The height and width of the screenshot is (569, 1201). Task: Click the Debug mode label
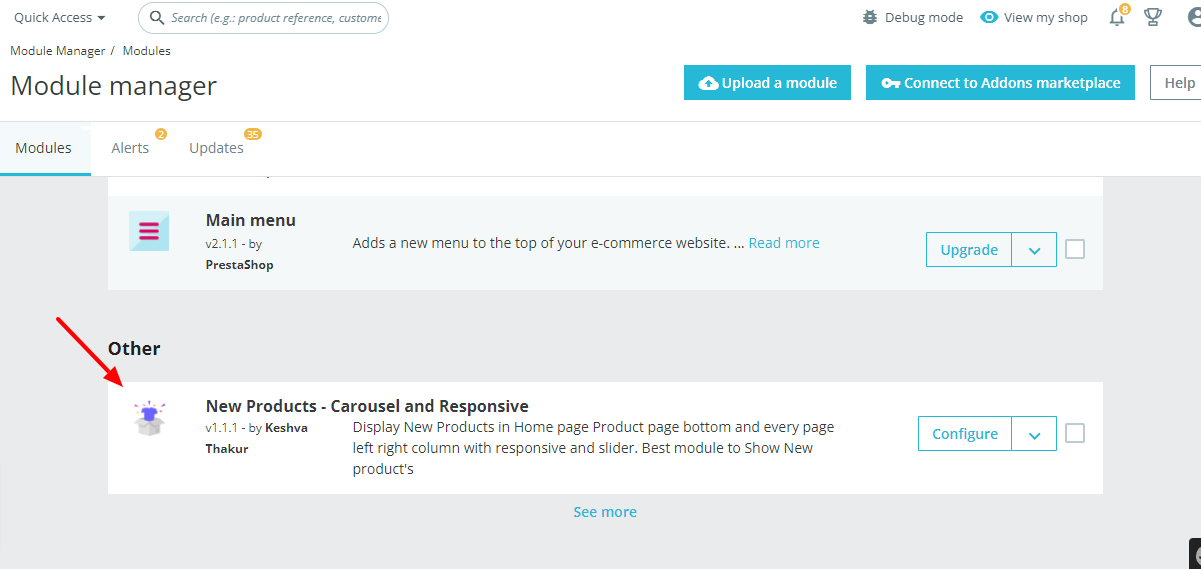pos(924,17)
